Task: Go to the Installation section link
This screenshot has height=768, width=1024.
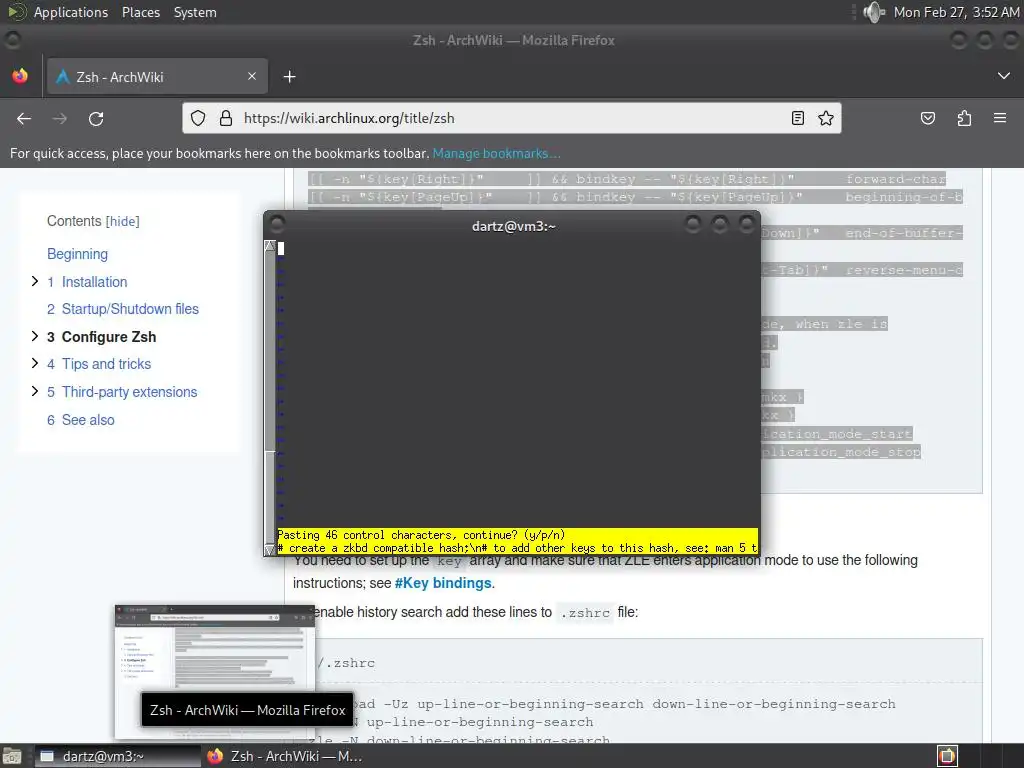Action: pyautogui.click(x=94, y=282)
